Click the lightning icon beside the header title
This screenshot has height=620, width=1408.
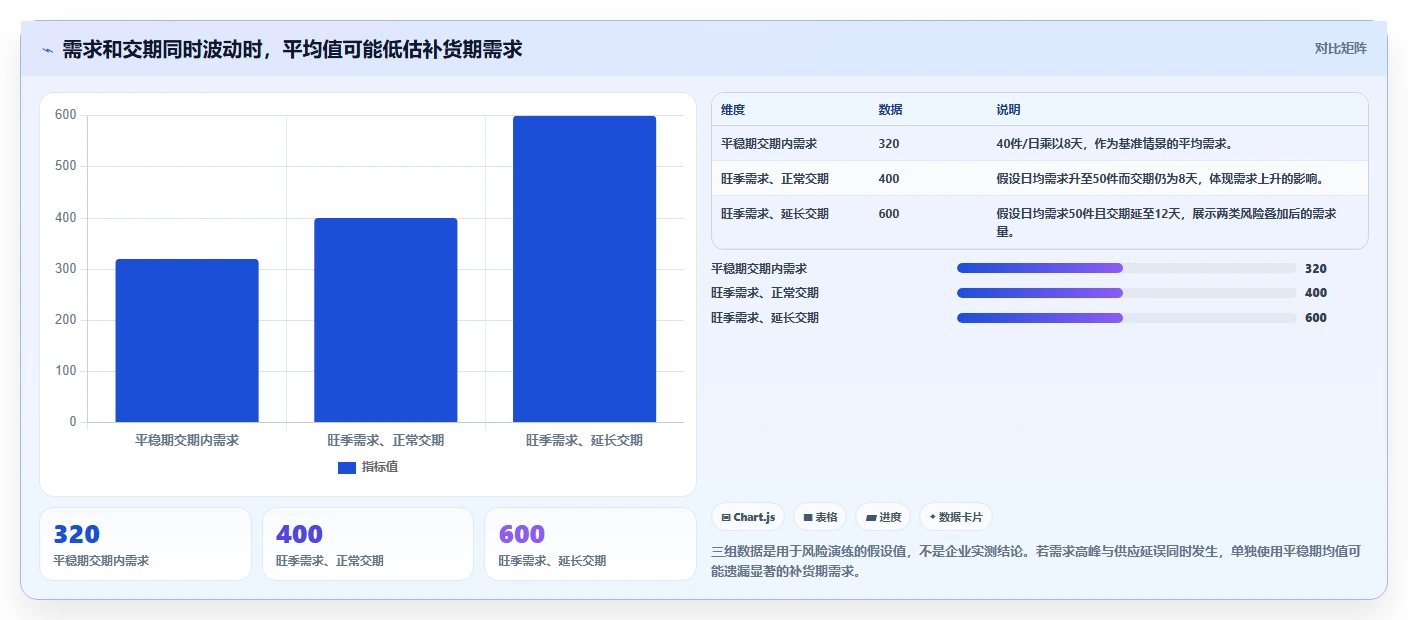48,49
